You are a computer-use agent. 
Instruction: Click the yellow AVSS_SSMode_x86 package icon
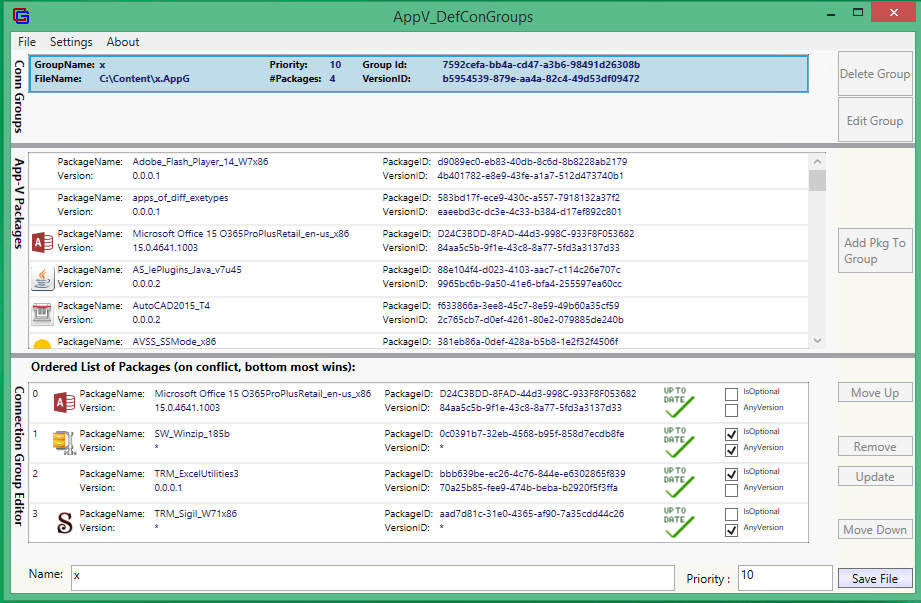[42, 344]
